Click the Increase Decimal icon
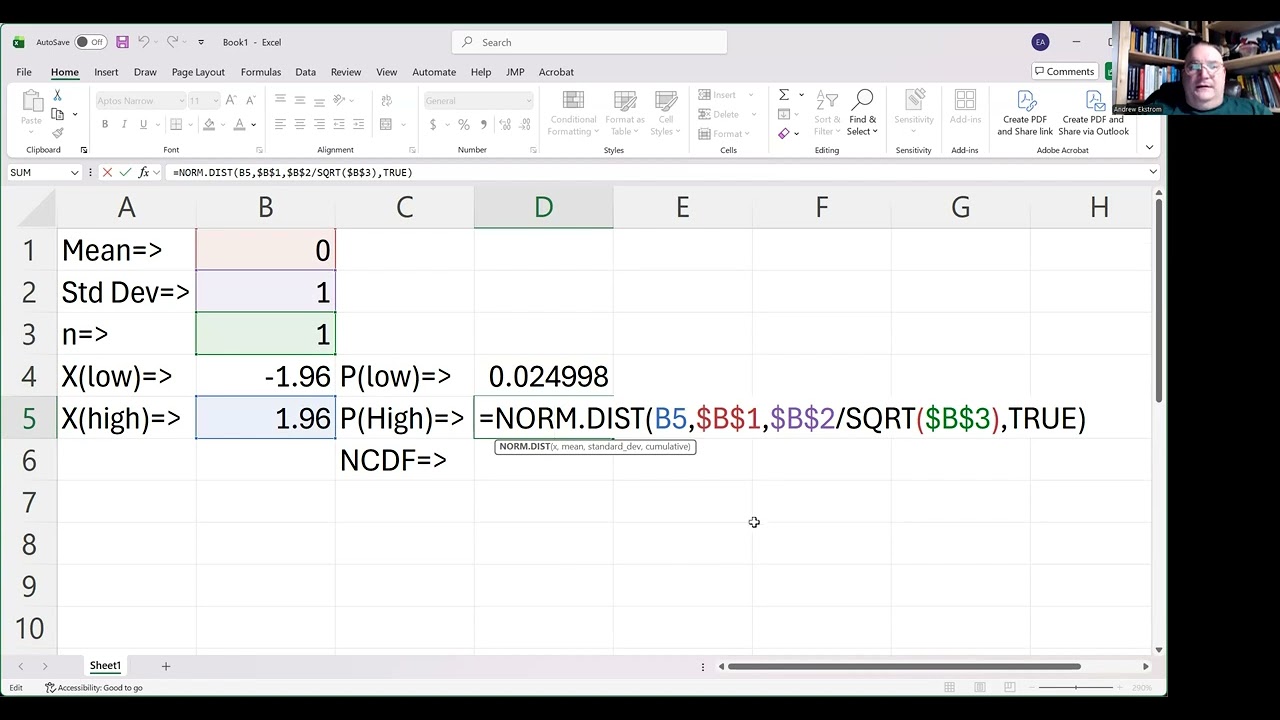The height and width of the screenshot is (720, 1280). (x=504, y=124)
